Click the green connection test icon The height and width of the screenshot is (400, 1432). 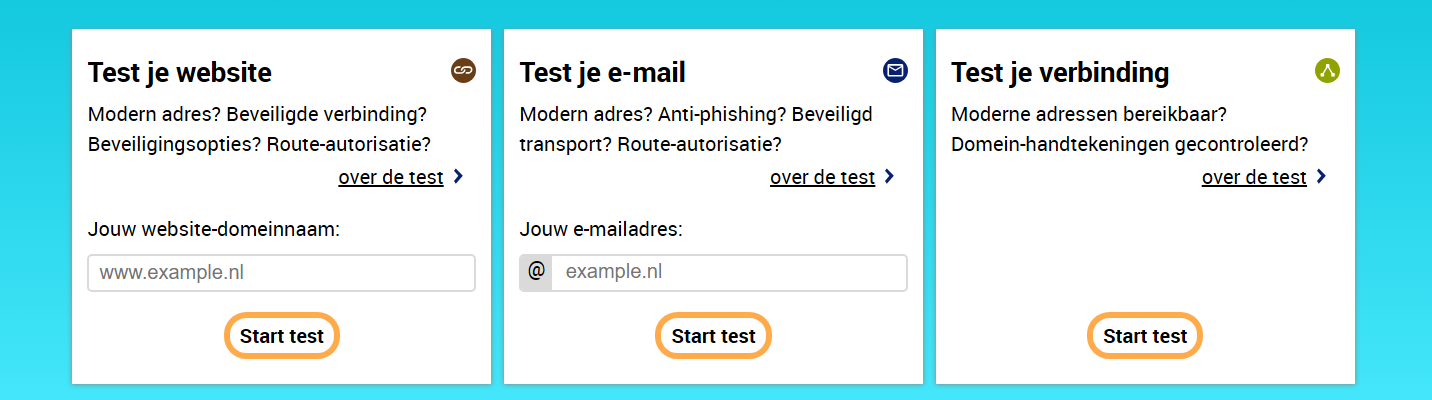[x=1327, y=70]
